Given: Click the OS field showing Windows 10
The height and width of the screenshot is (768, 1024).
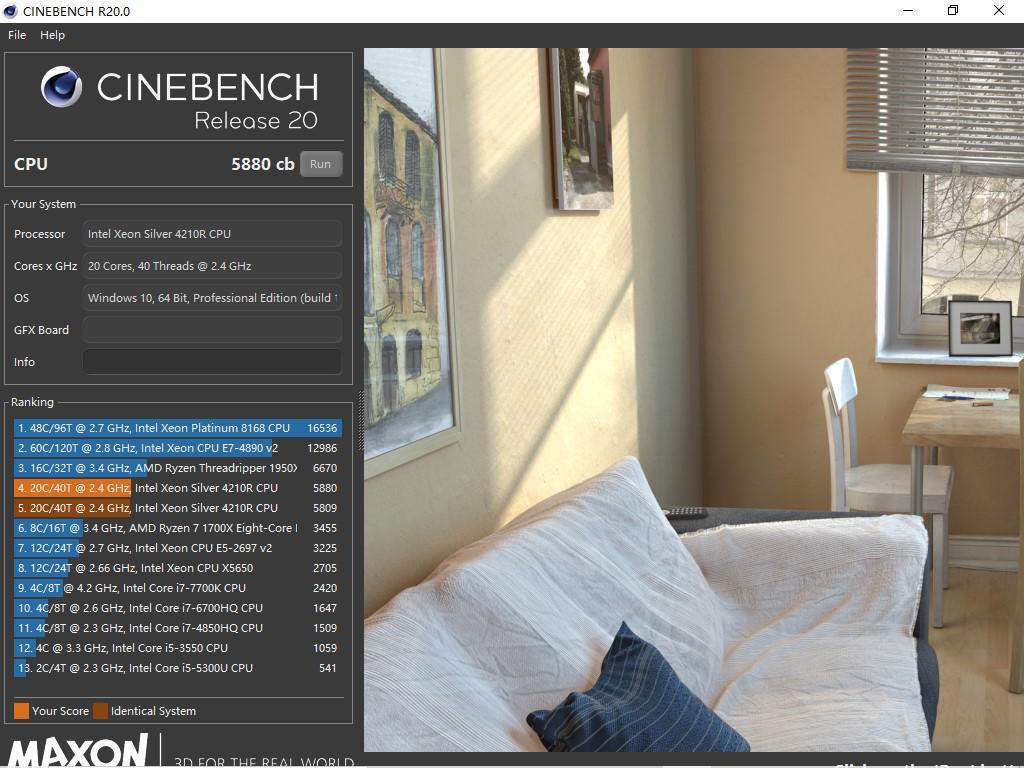Looking at the screenshot, I should 212,298.
